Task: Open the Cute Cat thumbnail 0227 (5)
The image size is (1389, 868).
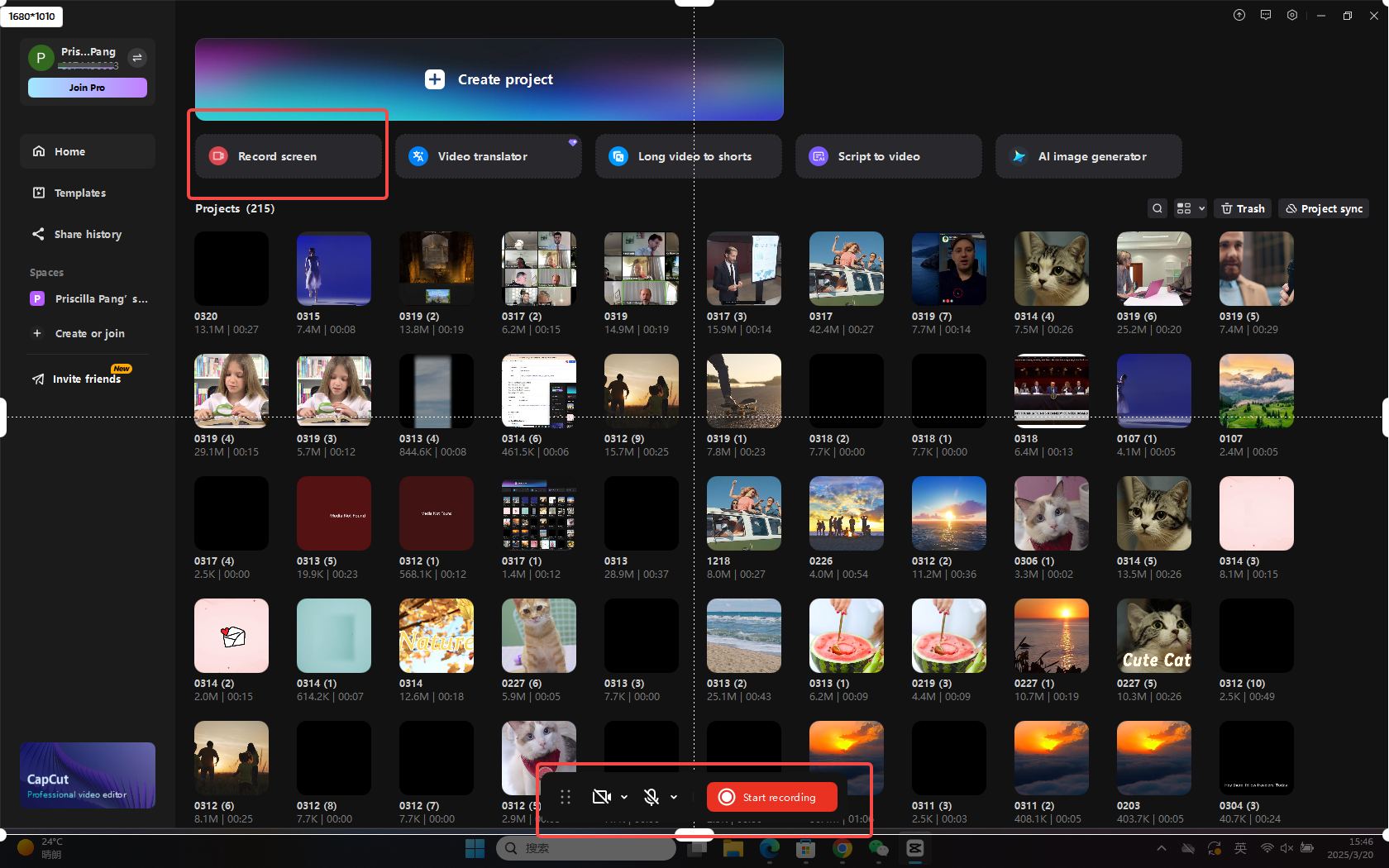Action: pos(1154,636)
